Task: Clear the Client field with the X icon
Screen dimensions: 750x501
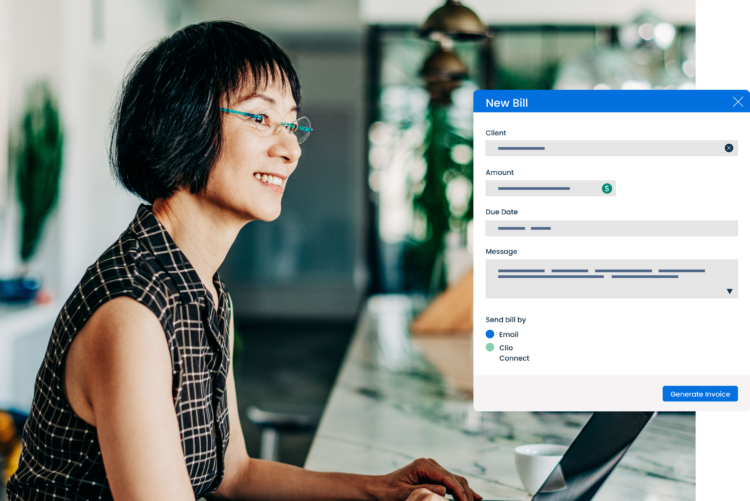Action: pyautogui.click(x=728, y=148)
